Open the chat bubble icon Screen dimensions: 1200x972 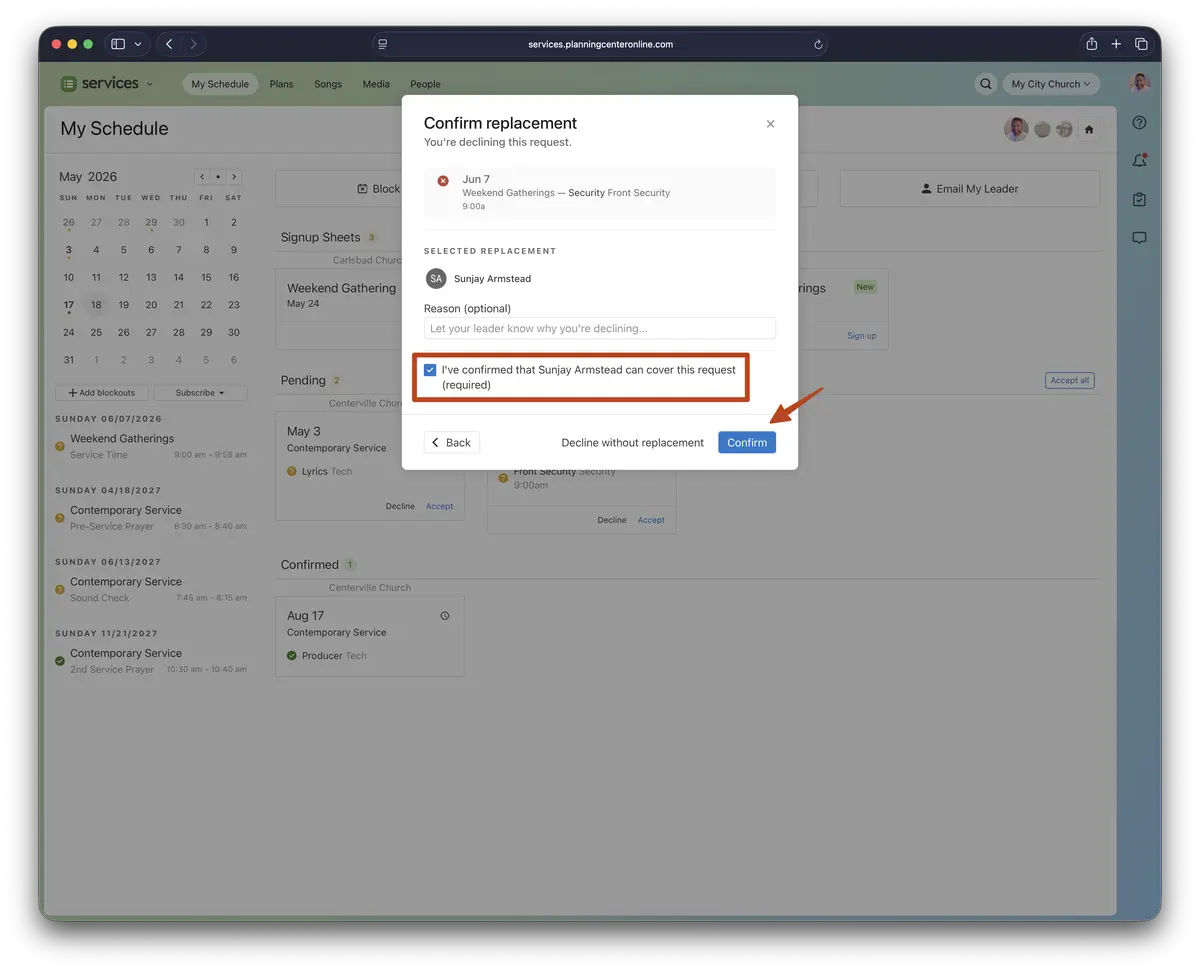[x=1139, y=238]
